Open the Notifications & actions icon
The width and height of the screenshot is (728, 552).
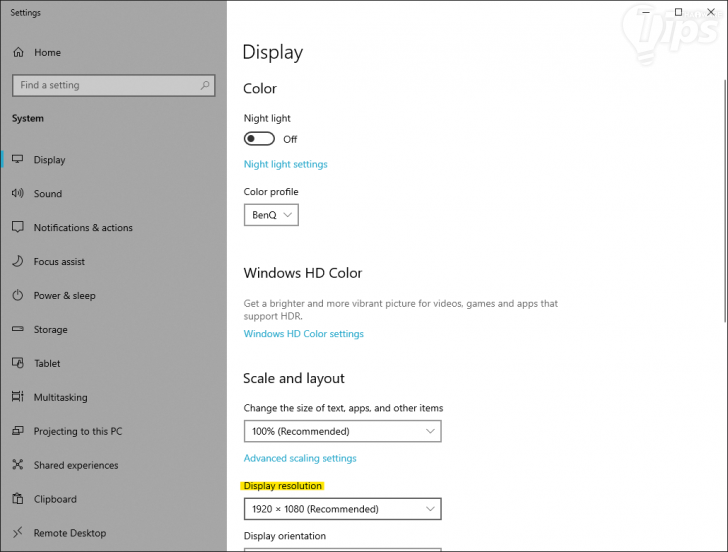coord(18,228)
